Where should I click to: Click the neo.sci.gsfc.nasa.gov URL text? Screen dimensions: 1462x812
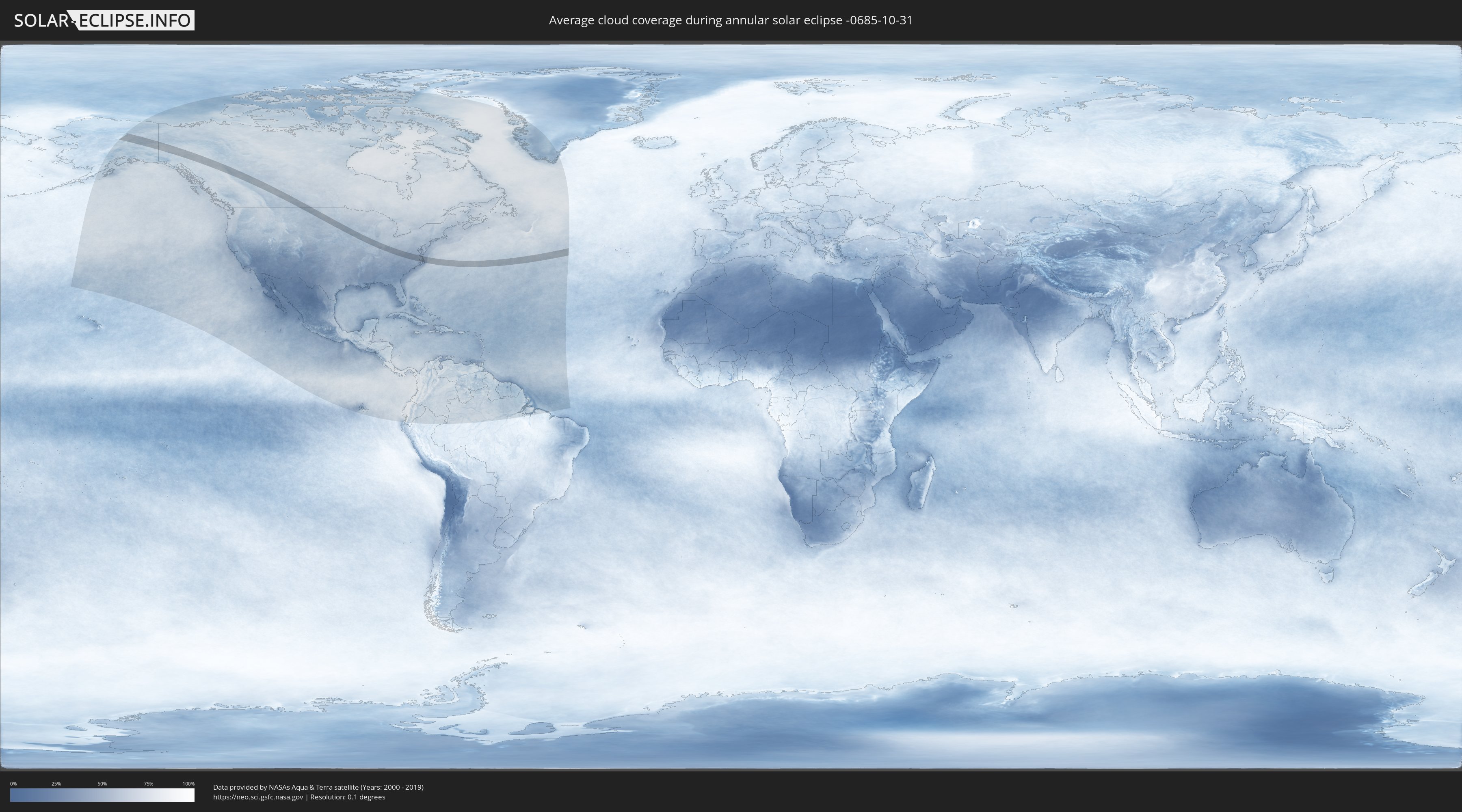(258, 797)
